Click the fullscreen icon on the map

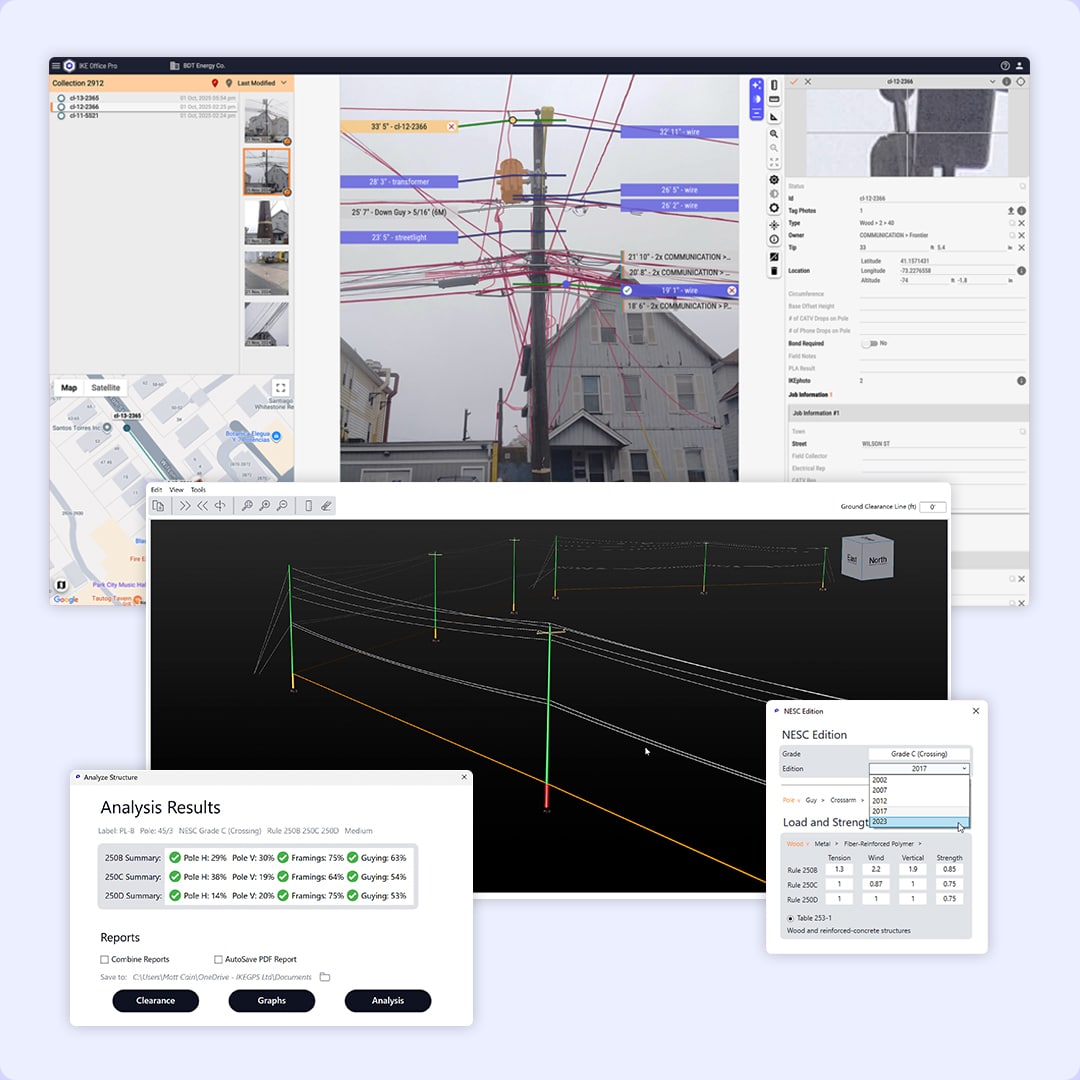click(280, 387)
